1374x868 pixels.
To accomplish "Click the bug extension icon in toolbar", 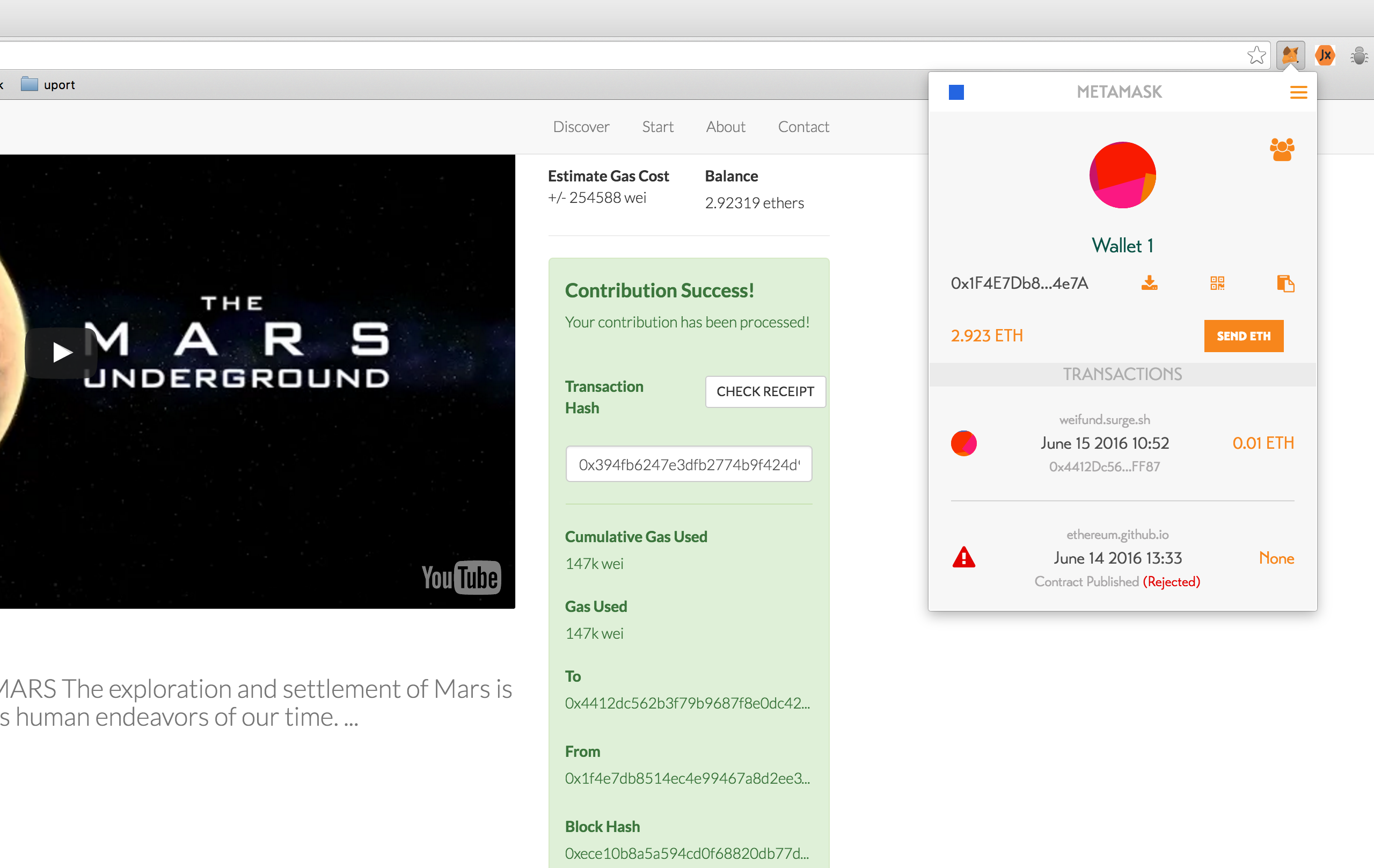I will pyautogui.click(x=1360, y=55).
